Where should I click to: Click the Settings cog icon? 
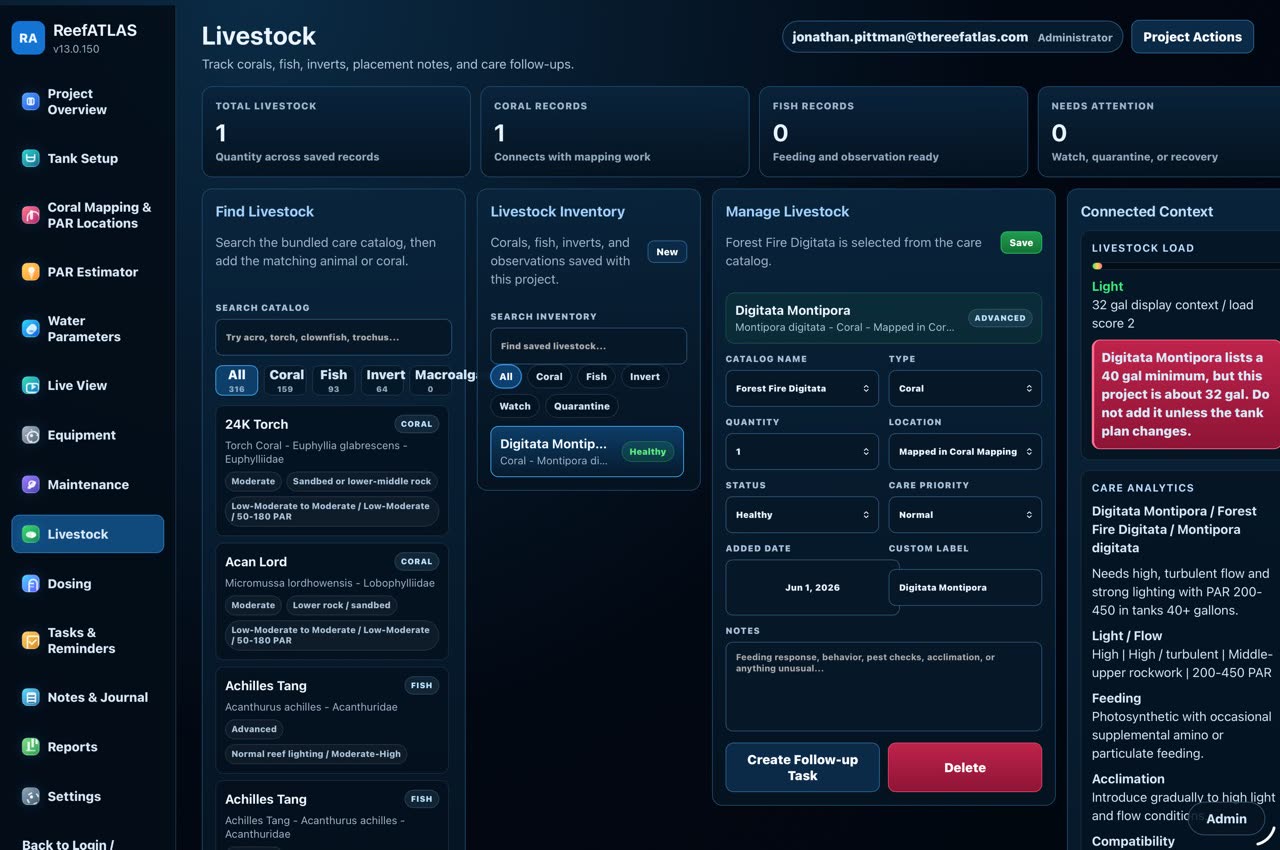point(31,796)
